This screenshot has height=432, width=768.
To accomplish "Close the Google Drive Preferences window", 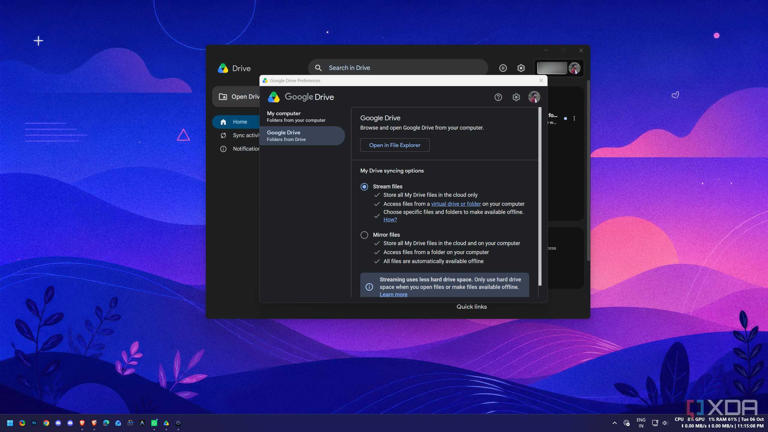I will tap(541, 80).
